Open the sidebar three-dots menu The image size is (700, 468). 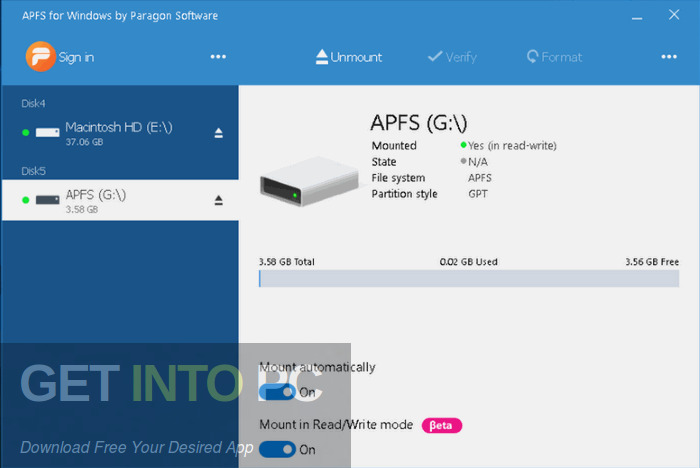pyautogui.click(x=218, y=57)
